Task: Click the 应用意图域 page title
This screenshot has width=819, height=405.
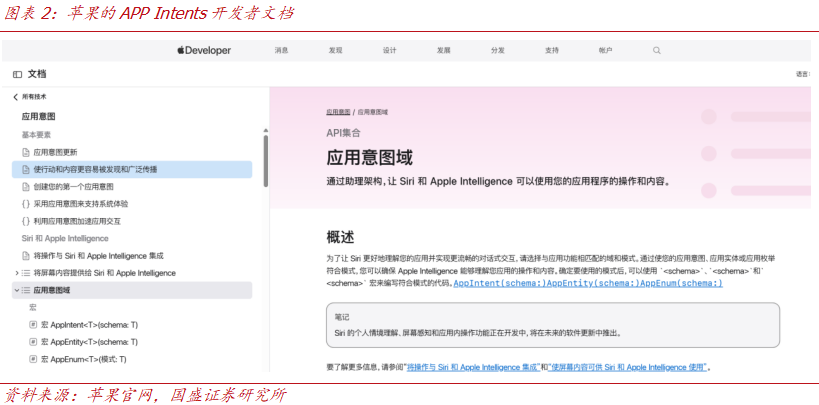Action: [x=369, y=157]
